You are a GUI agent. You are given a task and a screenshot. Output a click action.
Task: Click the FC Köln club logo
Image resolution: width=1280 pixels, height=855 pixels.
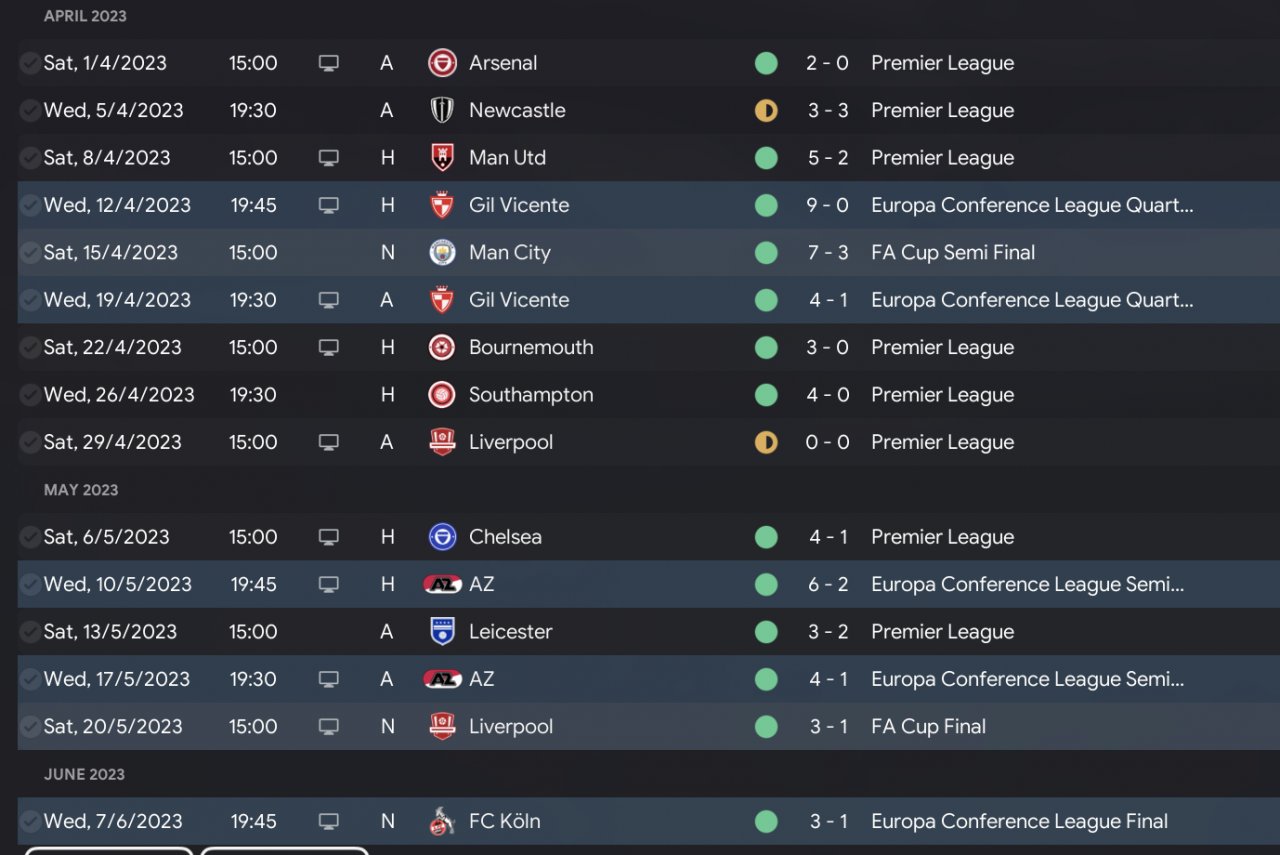click(x=442, y=822)
